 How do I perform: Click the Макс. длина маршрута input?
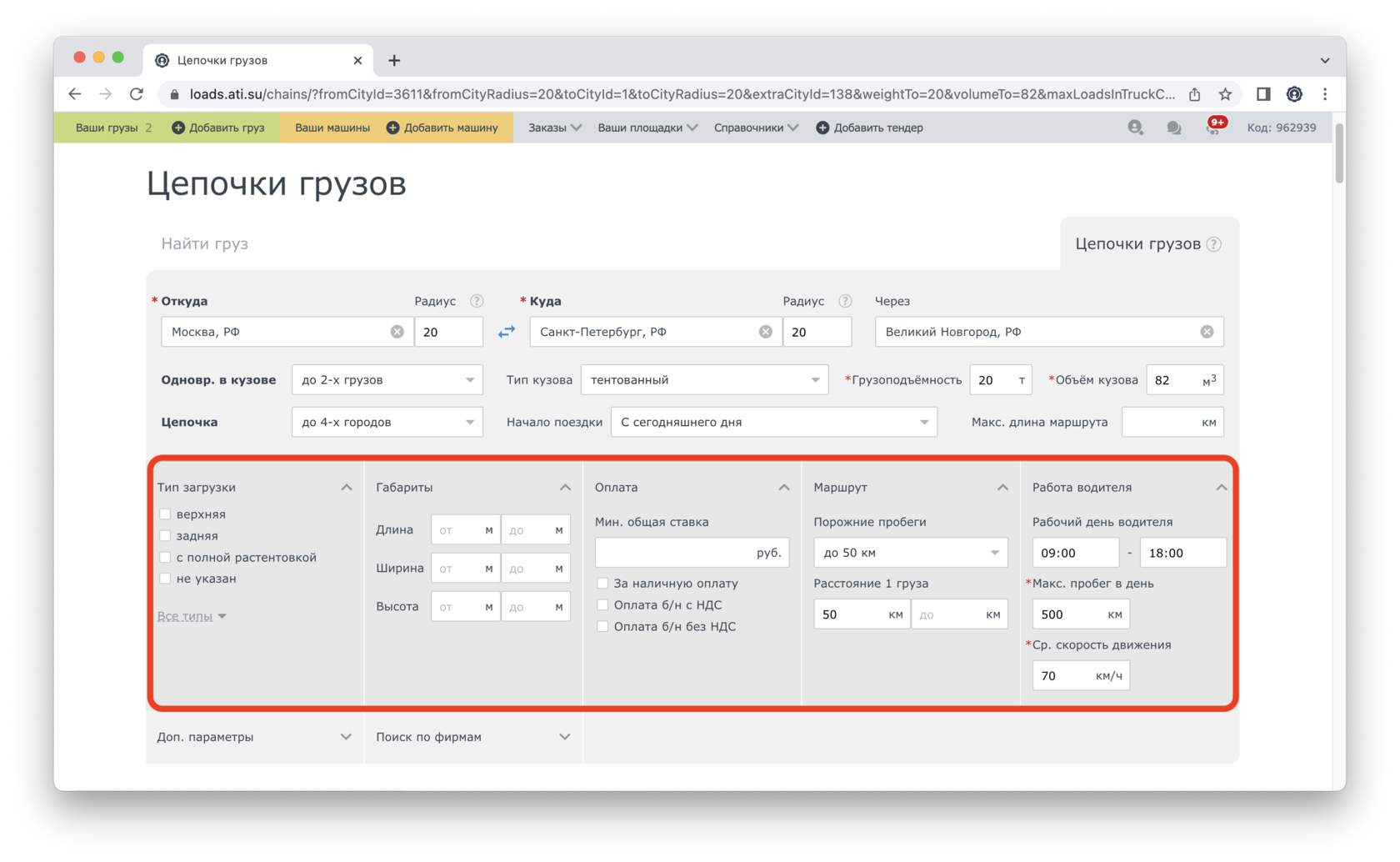click(x=1172, y=423)
